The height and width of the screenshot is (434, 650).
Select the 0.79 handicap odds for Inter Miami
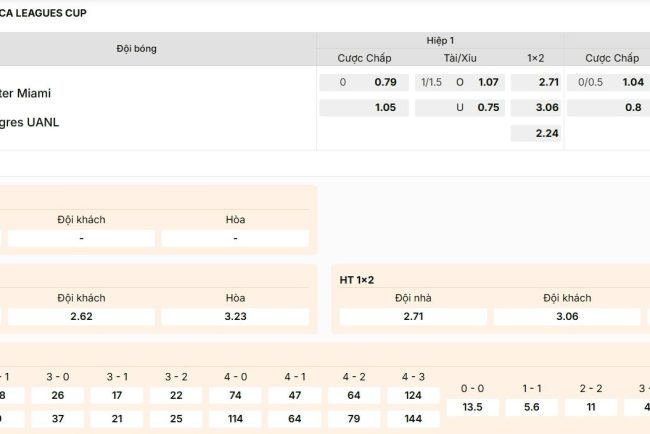tap(385, 82)
